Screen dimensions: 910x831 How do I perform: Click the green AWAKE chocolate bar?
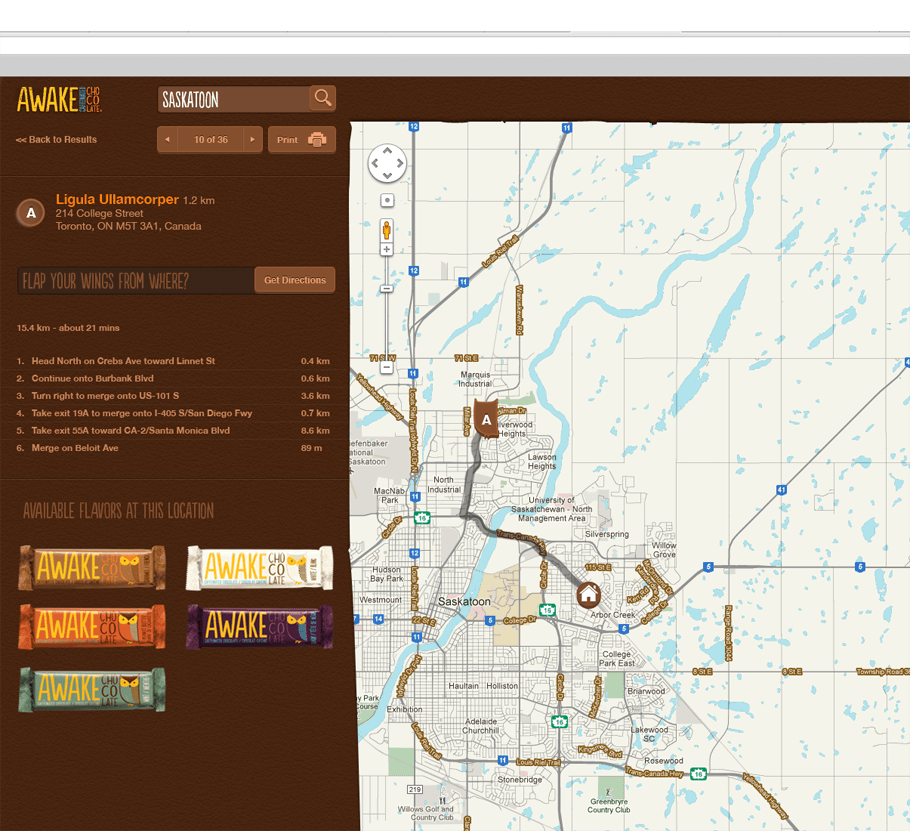(x=92, y=689)
